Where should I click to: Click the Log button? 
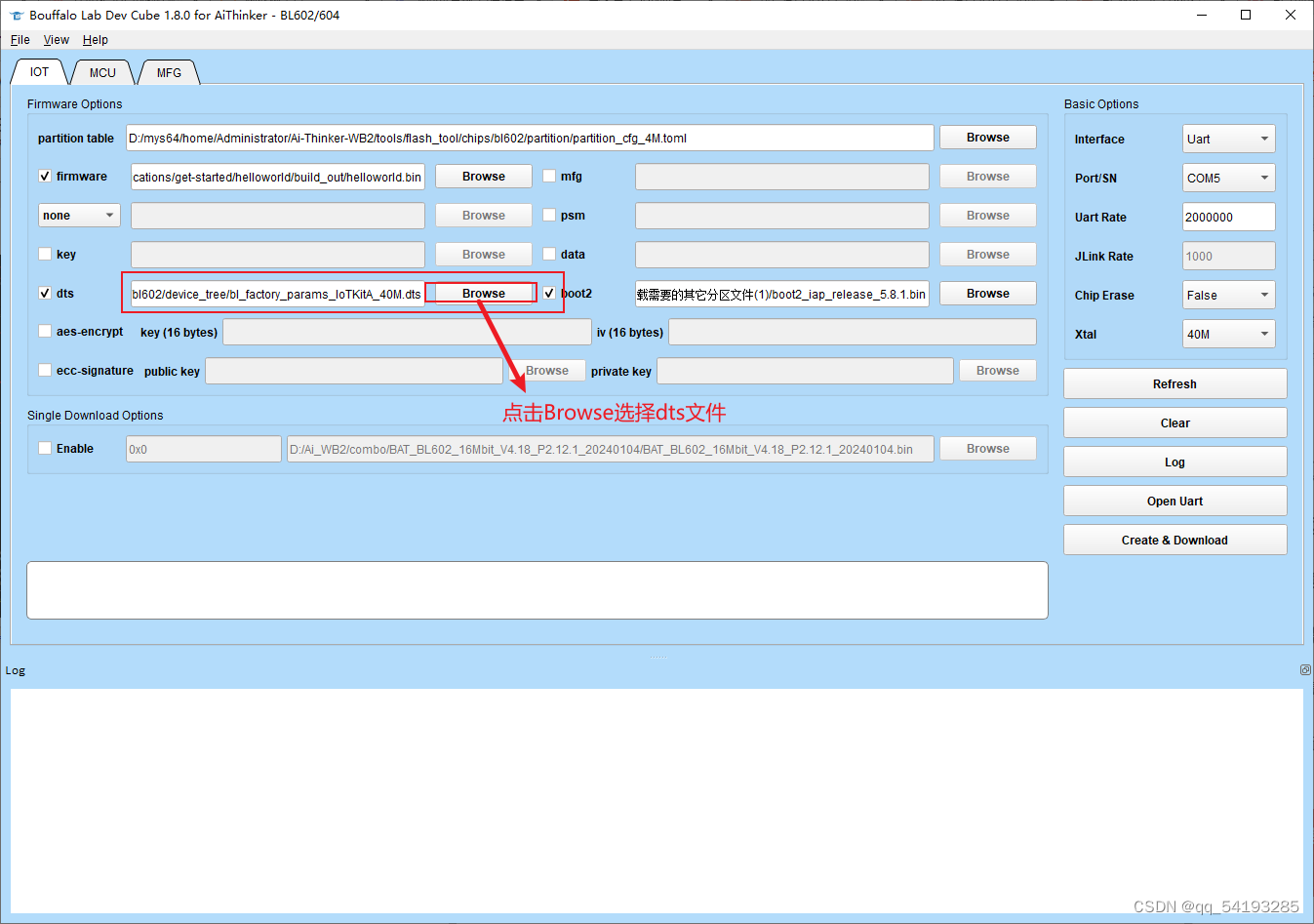1175,462
